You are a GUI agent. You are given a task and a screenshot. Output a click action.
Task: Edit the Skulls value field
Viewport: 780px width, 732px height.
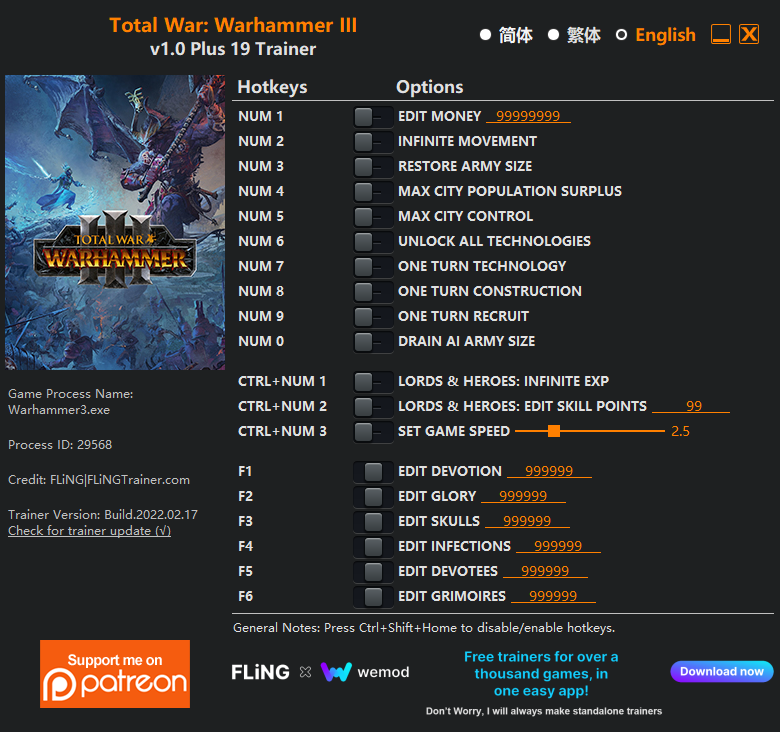[x=527, y=520]
